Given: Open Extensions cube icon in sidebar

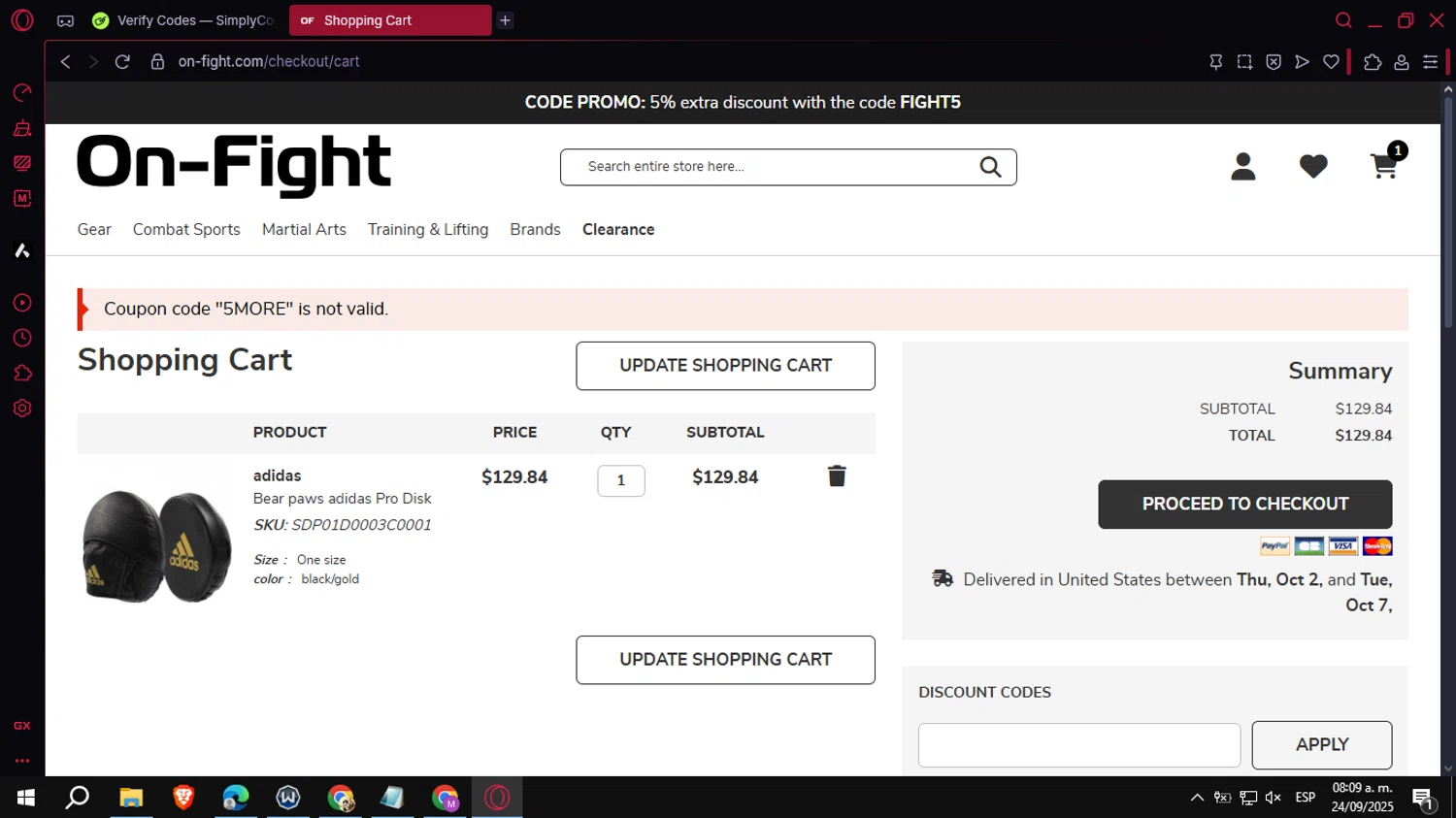Looking at the screenshot, I should coord(21,374).
